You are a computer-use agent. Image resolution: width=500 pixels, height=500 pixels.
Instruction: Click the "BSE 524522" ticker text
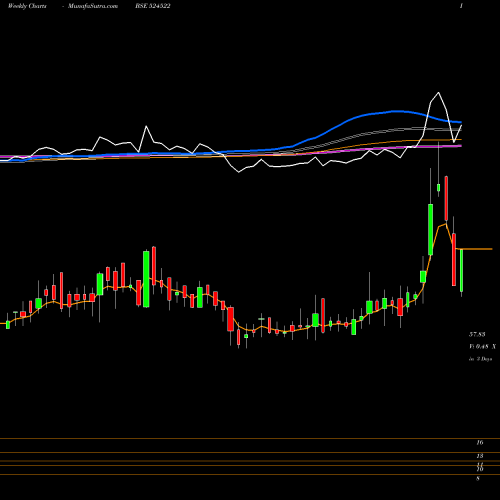[153, 6]
